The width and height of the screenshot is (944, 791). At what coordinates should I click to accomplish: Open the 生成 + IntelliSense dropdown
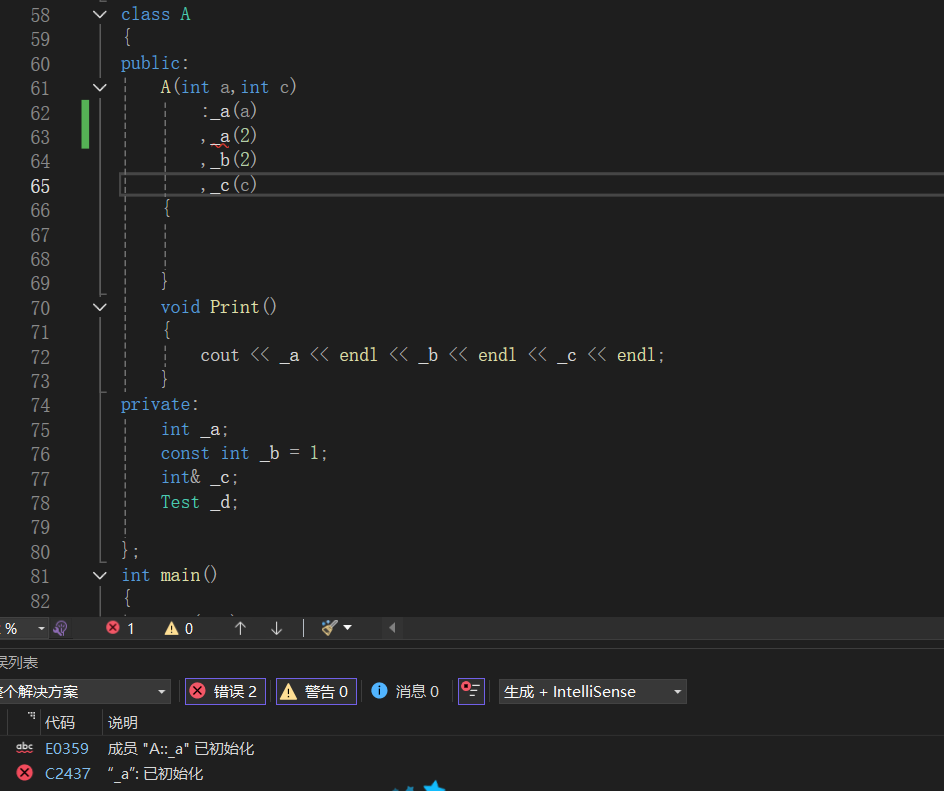592,692
